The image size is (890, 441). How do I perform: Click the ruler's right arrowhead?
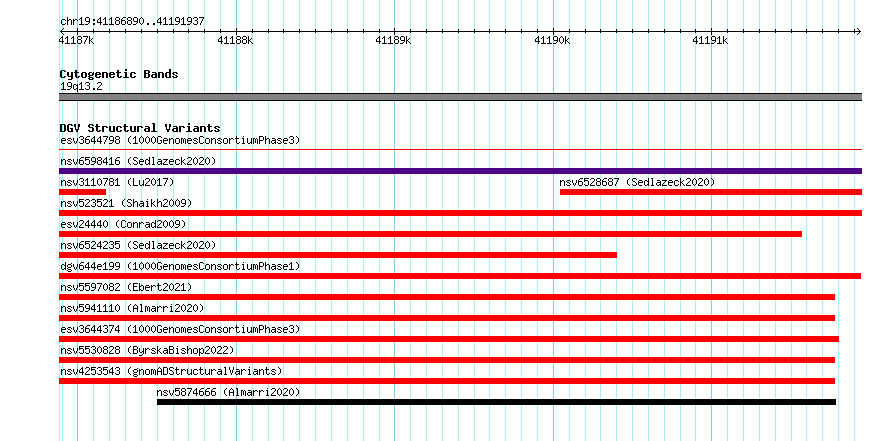pos(858,31)
